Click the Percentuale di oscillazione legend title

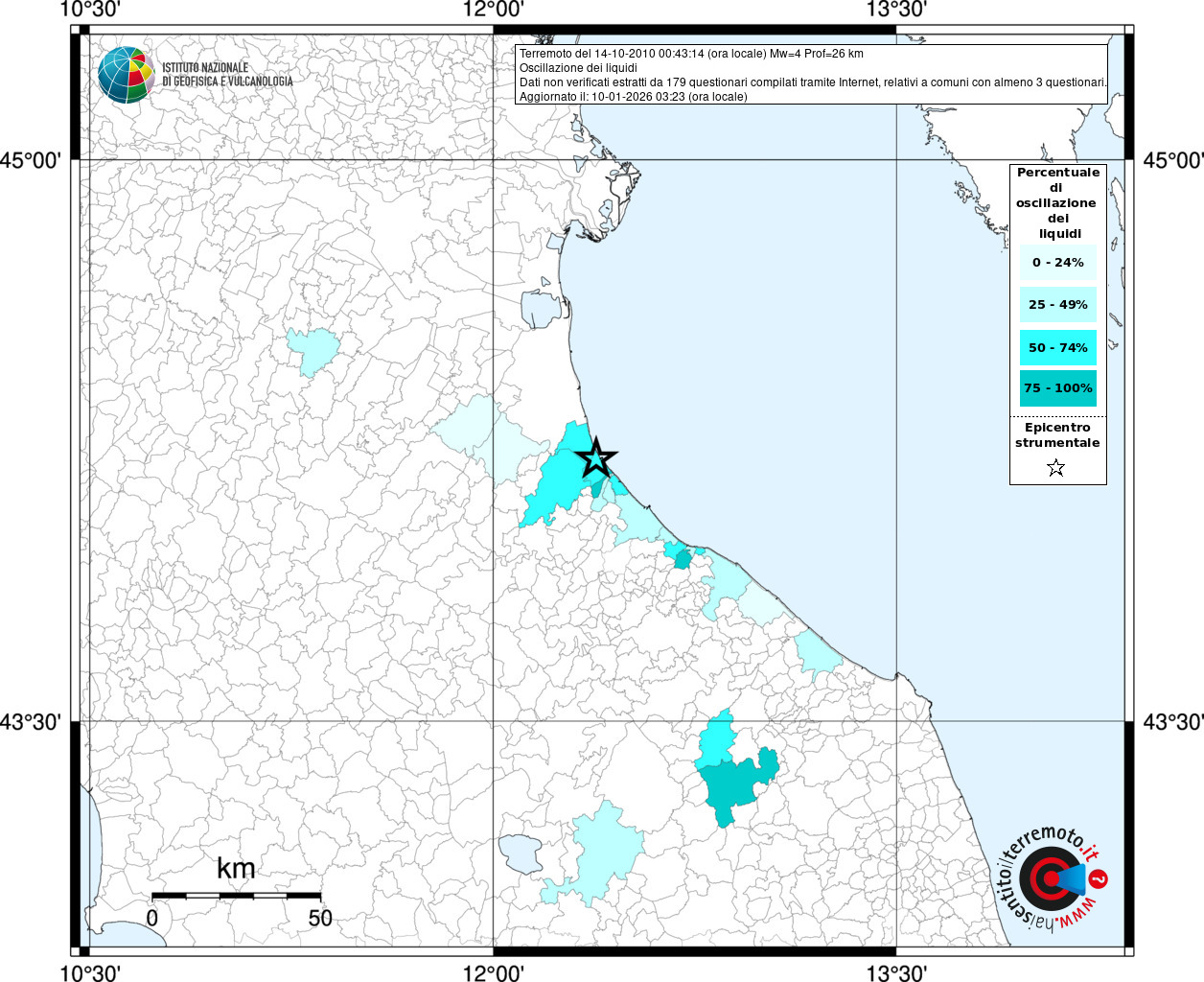1057,202
